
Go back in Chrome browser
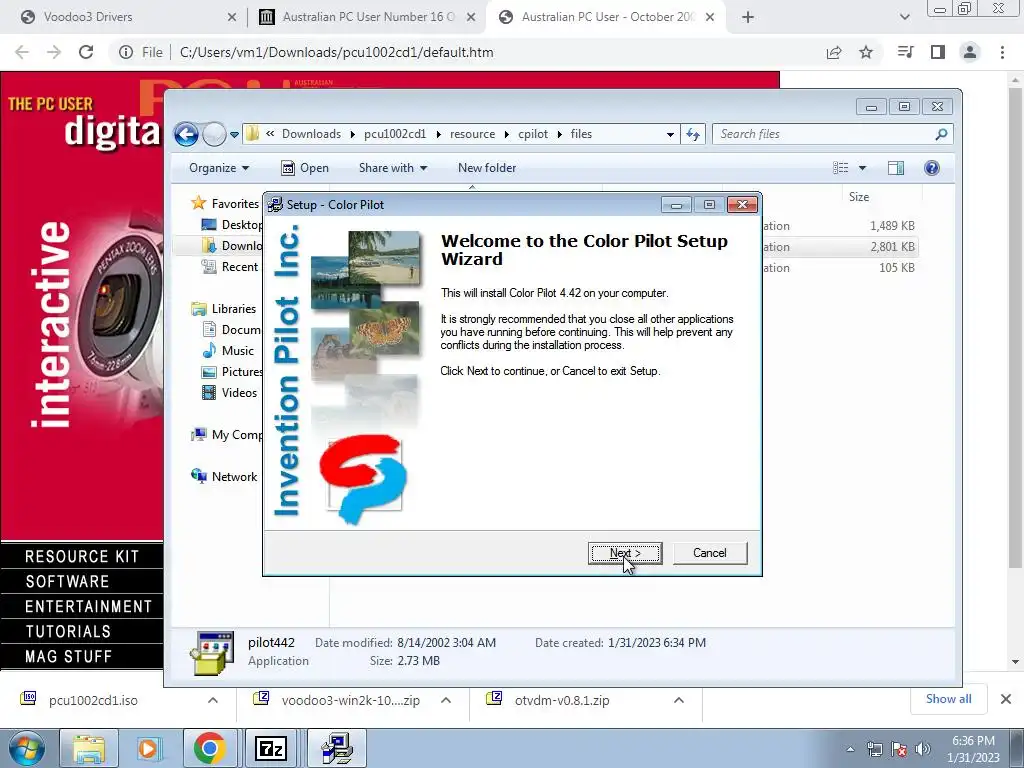point(22,52)
